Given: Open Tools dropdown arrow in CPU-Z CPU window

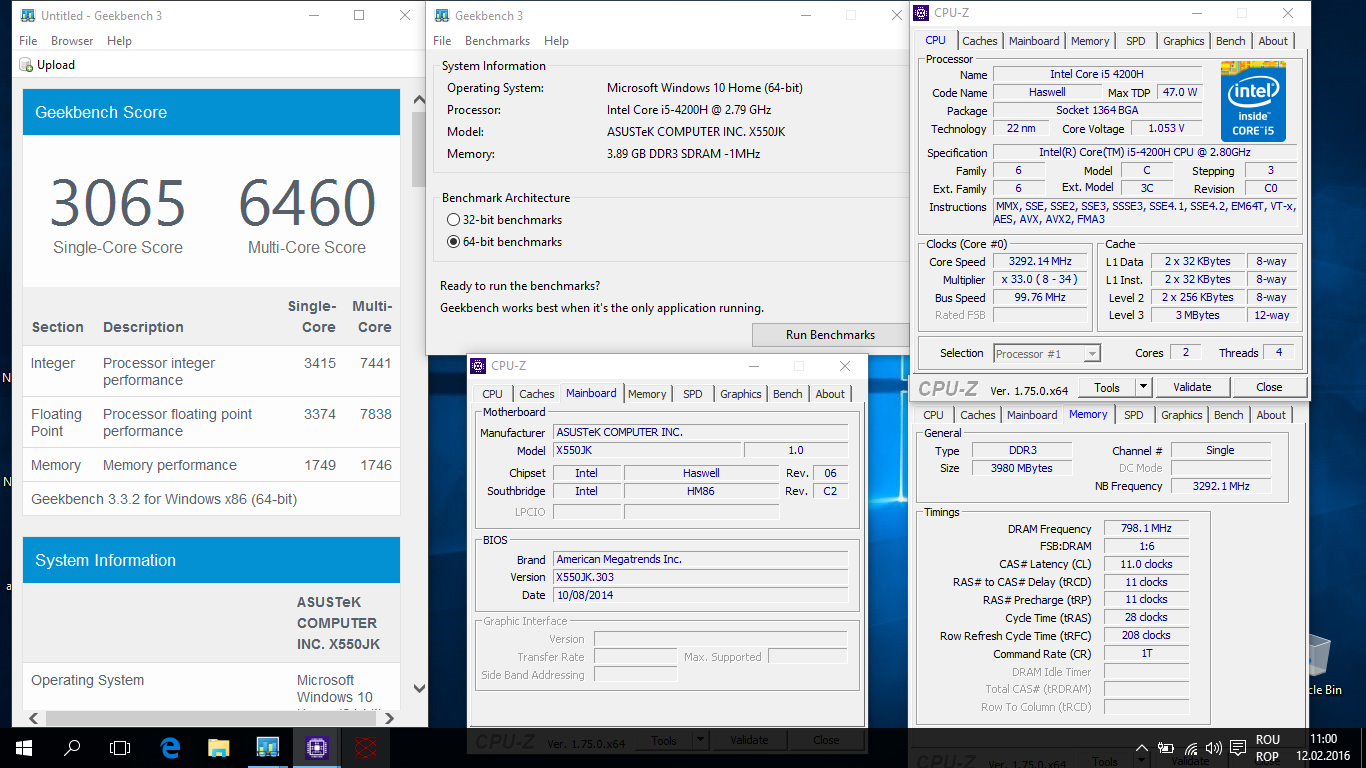Looking at the screenshot, I should click(1143, 387).
